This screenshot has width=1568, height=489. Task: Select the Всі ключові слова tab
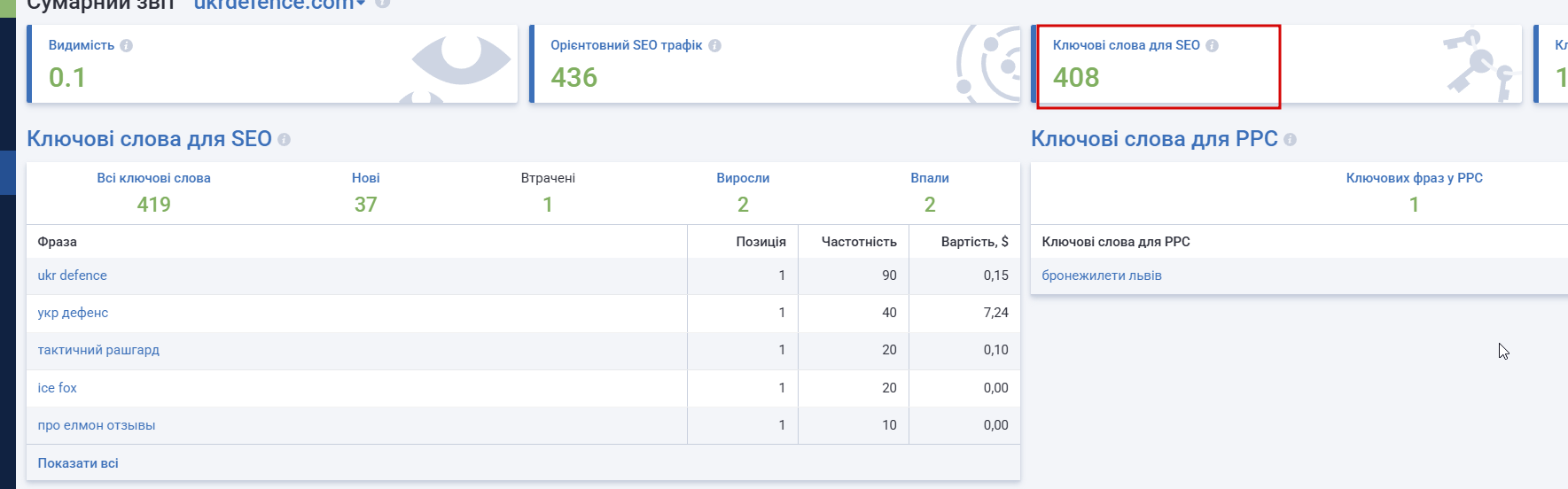(x=153, y=192)
